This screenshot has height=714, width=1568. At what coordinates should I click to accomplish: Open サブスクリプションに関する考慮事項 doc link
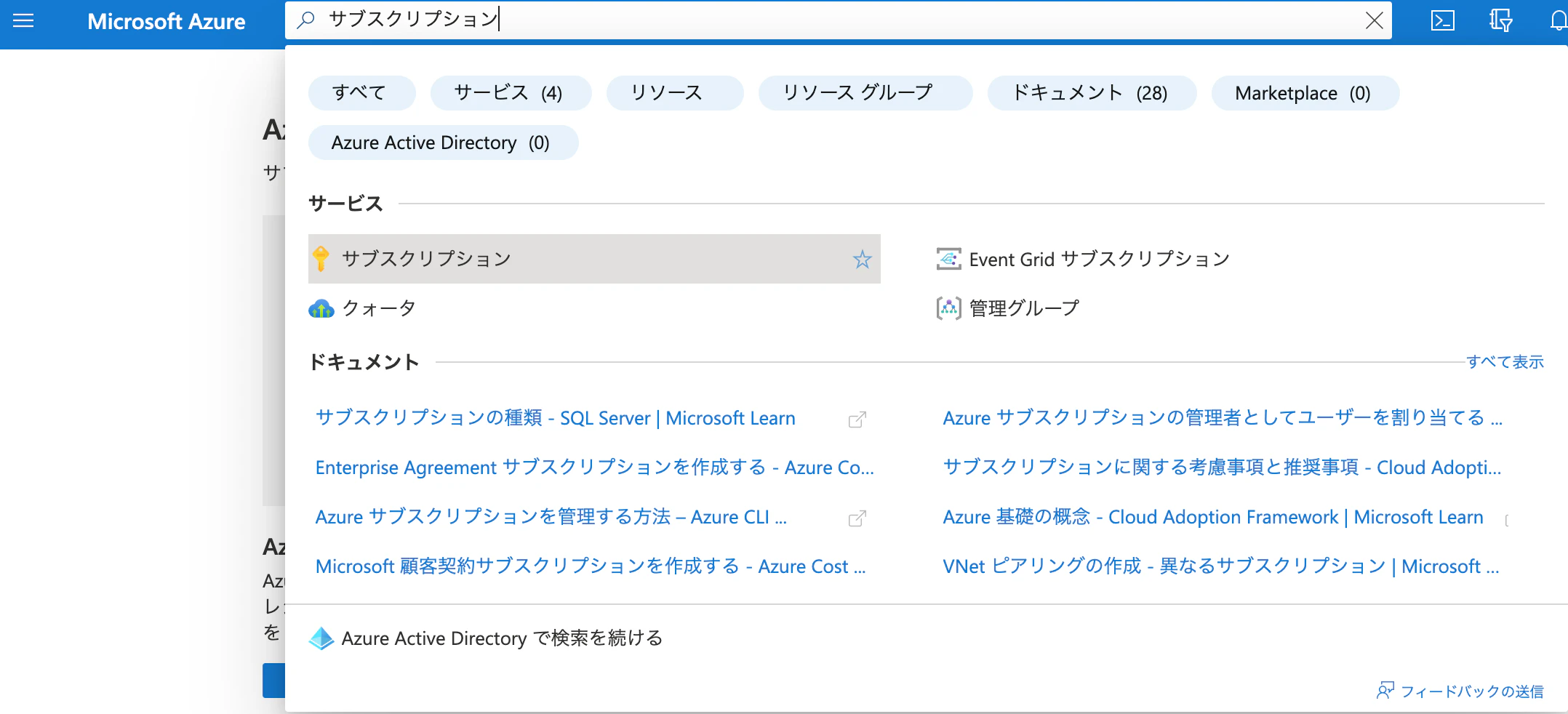(1222, 468)
